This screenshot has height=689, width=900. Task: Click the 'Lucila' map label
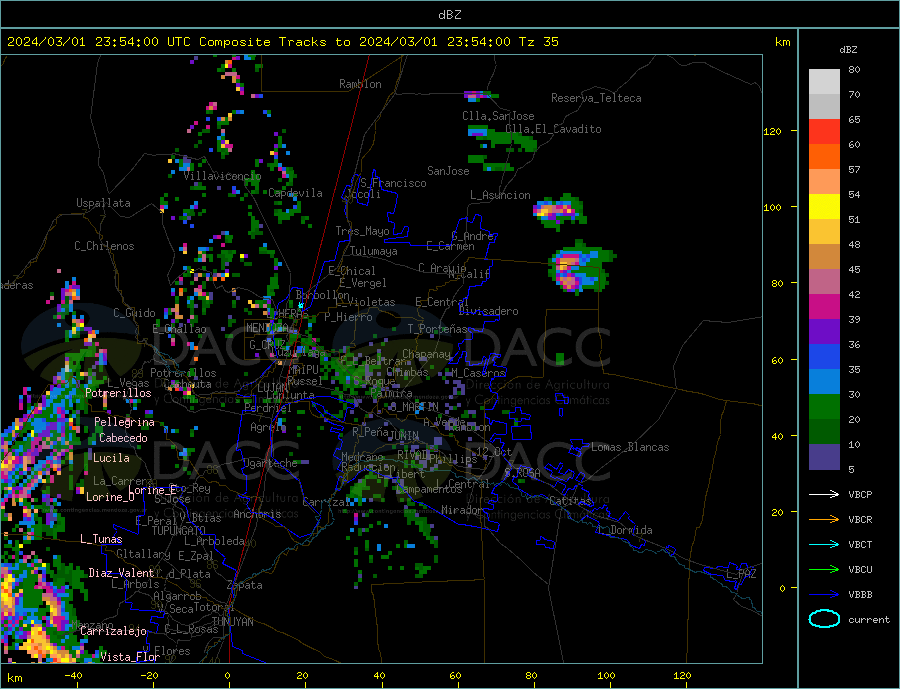click(111, 458)
